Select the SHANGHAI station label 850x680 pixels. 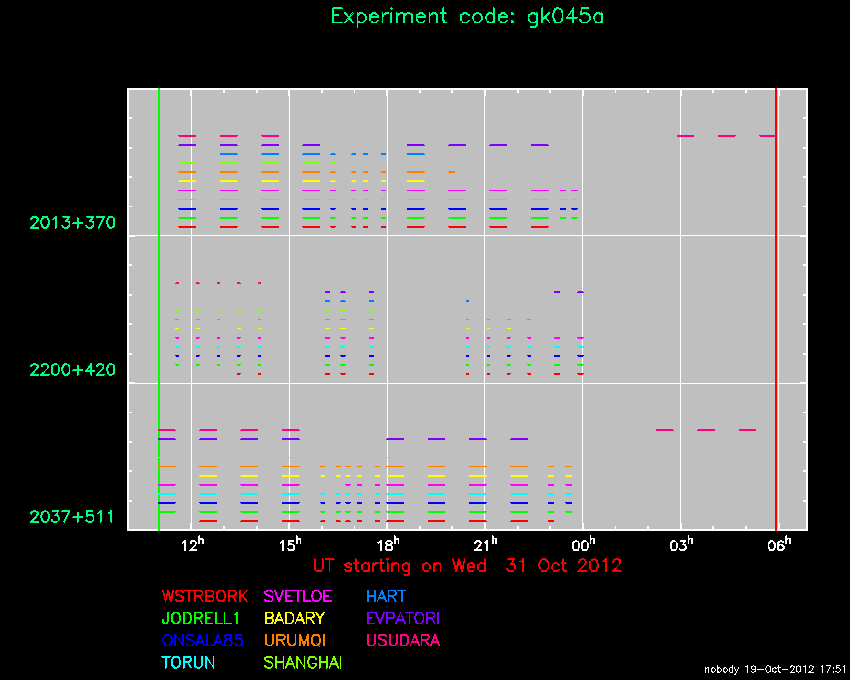point(302,662)
